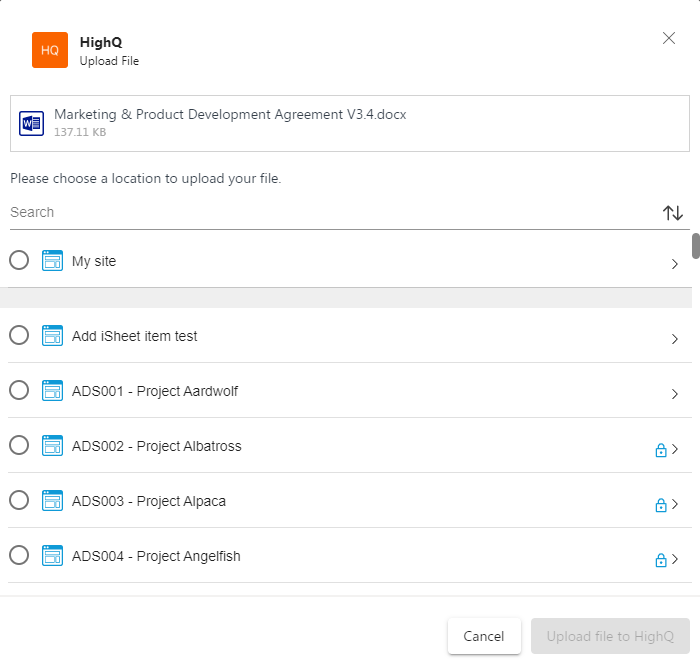Click the ADS004 Project Angelfish lock icon

pos(660,560)
